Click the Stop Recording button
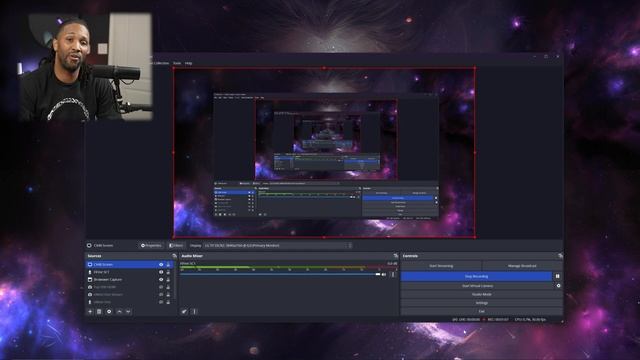The width and height of the screenshot is (640, 360). click(x=476, y=276)
